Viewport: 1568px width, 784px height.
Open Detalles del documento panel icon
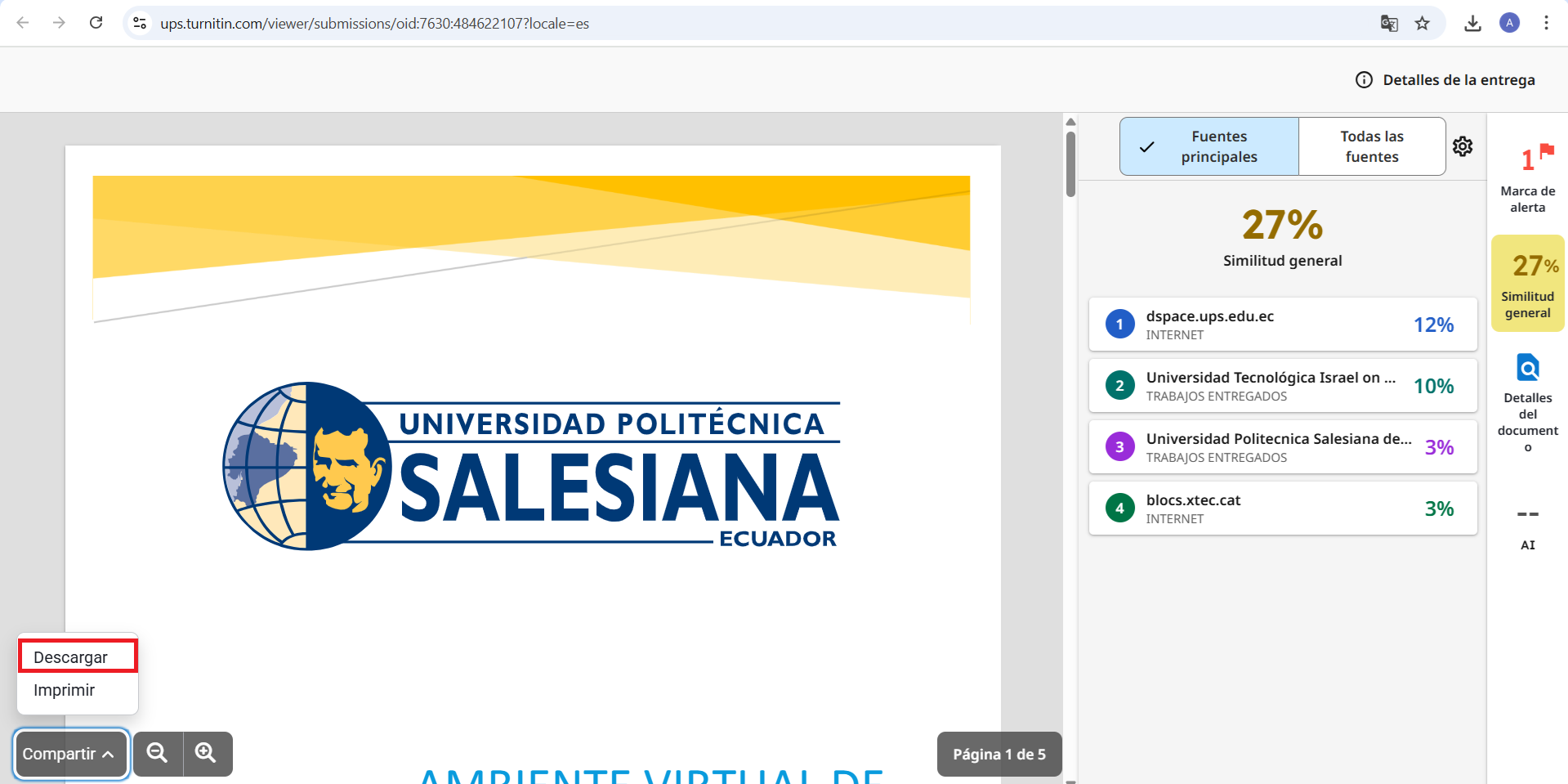tap(1527, 402)
